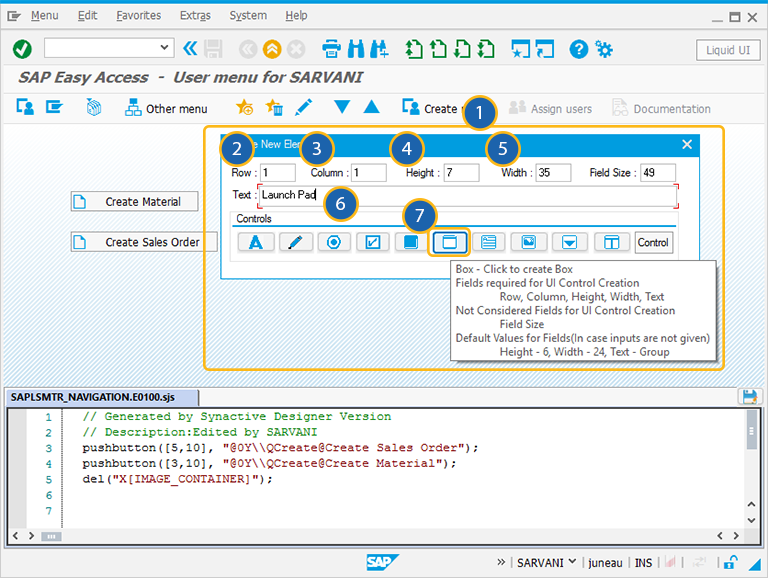Click the Create Sales Order pushbutton

pos(144,242)
